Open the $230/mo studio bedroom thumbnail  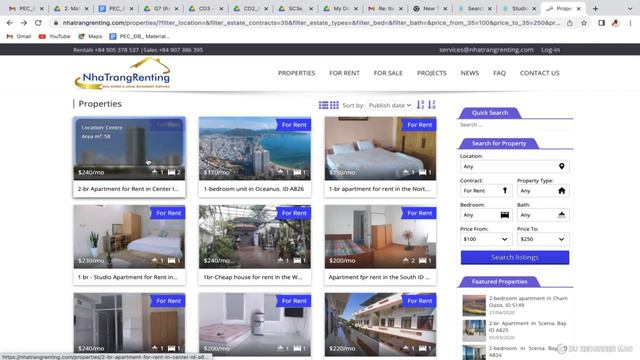(x=129, y=237)
